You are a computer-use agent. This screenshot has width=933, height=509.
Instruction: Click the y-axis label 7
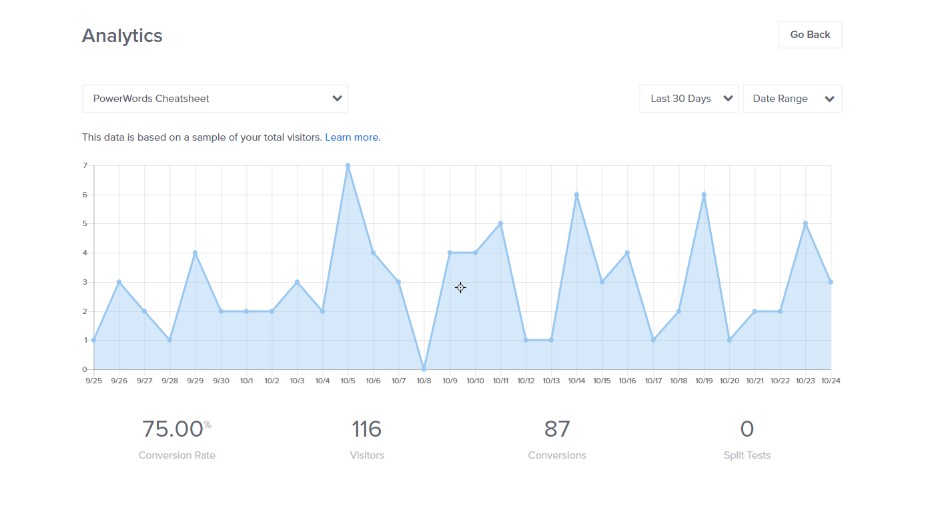[85, 165]
